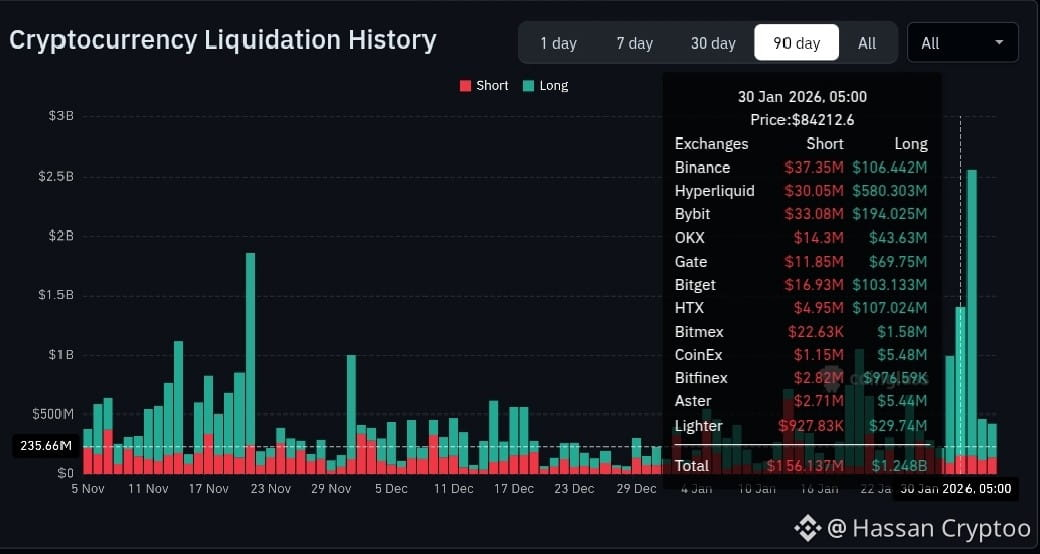
Task: Click the Cryptocurrency Liquidation History title
Action: coord(223,40)
